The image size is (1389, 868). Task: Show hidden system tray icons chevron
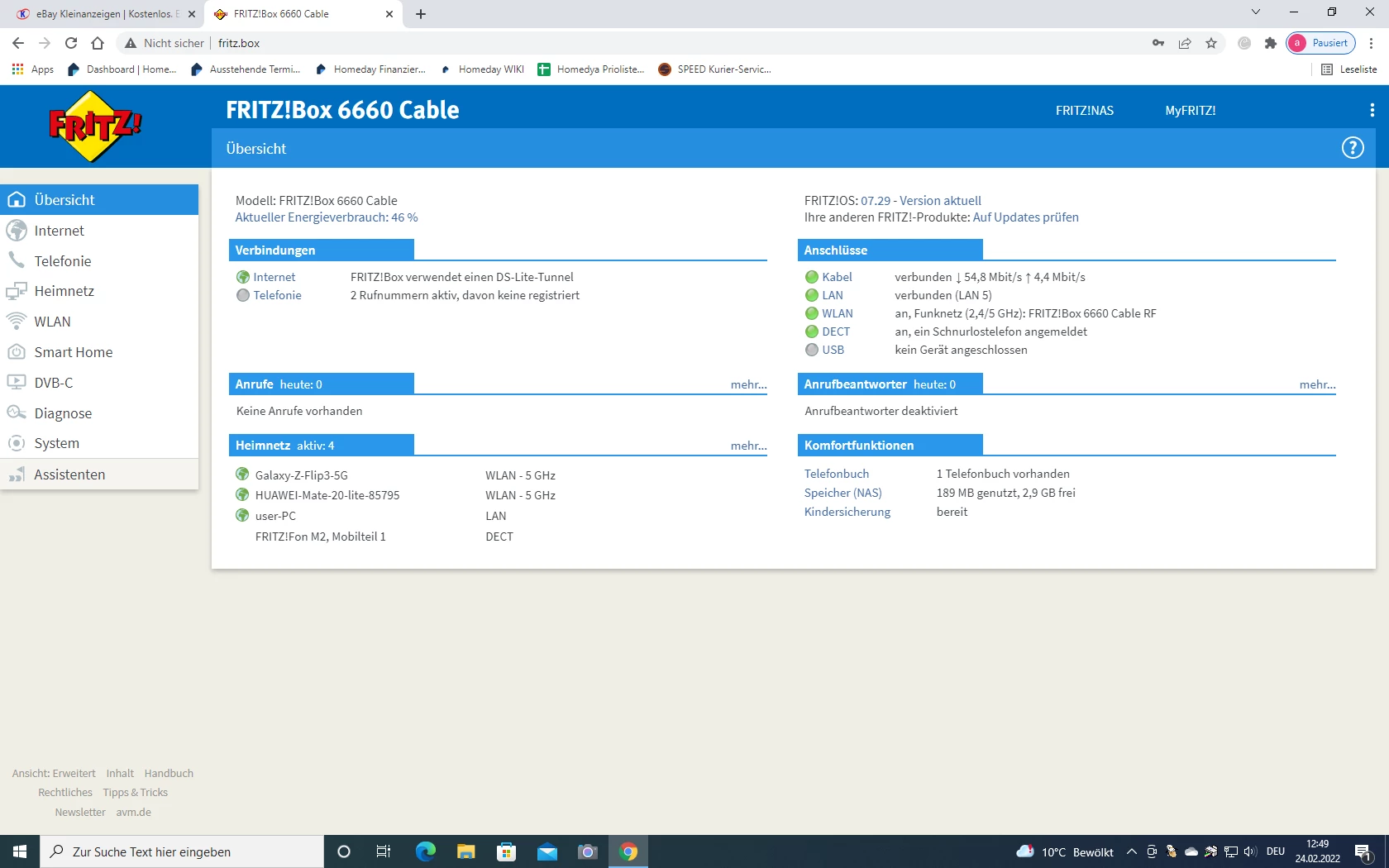[1132, 851]
